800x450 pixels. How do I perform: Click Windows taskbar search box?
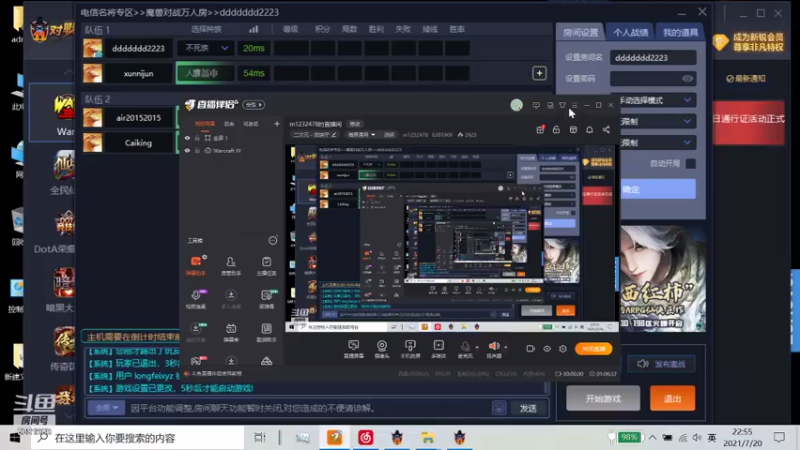[138, 438]
